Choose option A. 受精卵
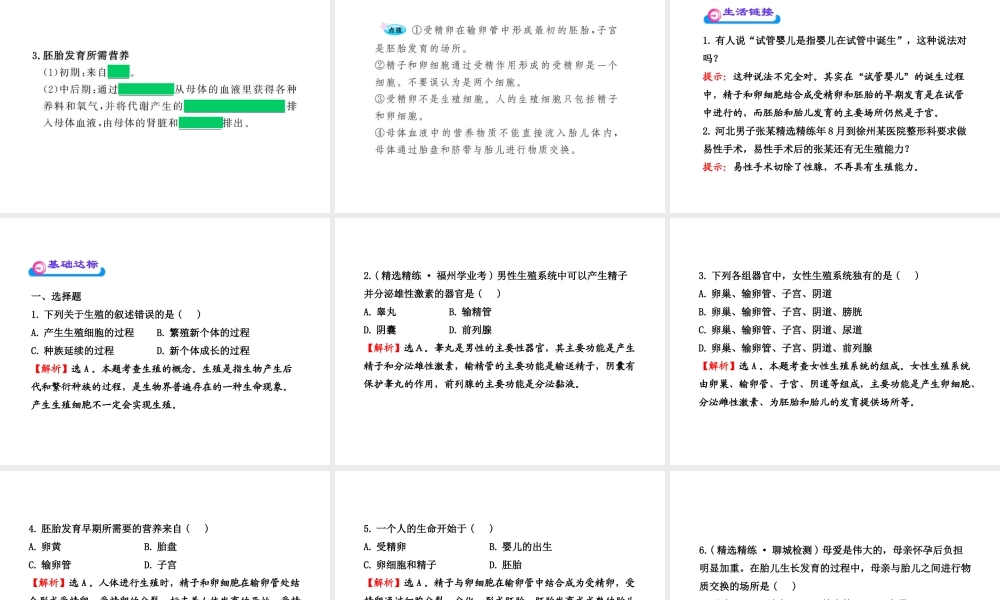 [385, 546]
